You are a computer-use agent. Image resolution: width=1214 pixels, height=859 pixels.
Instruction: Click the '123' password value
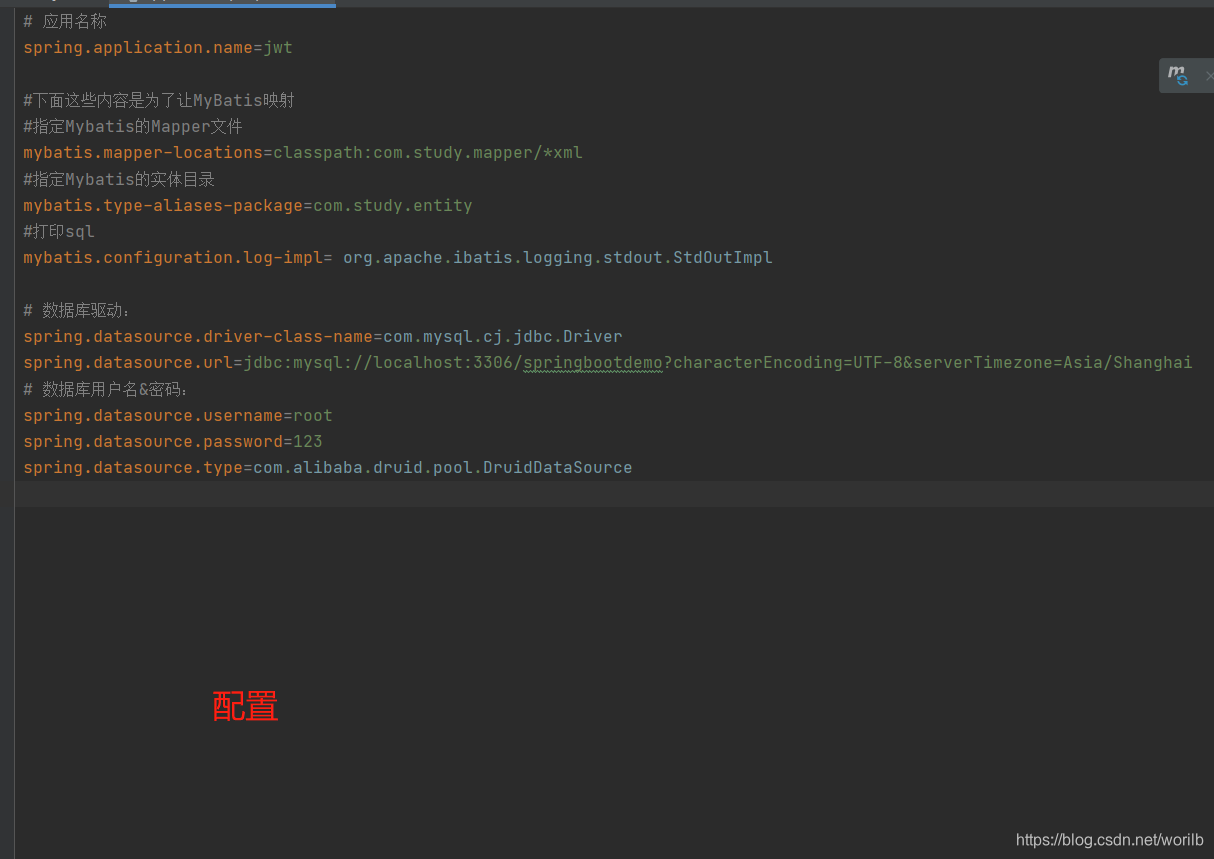pos(308,441)
